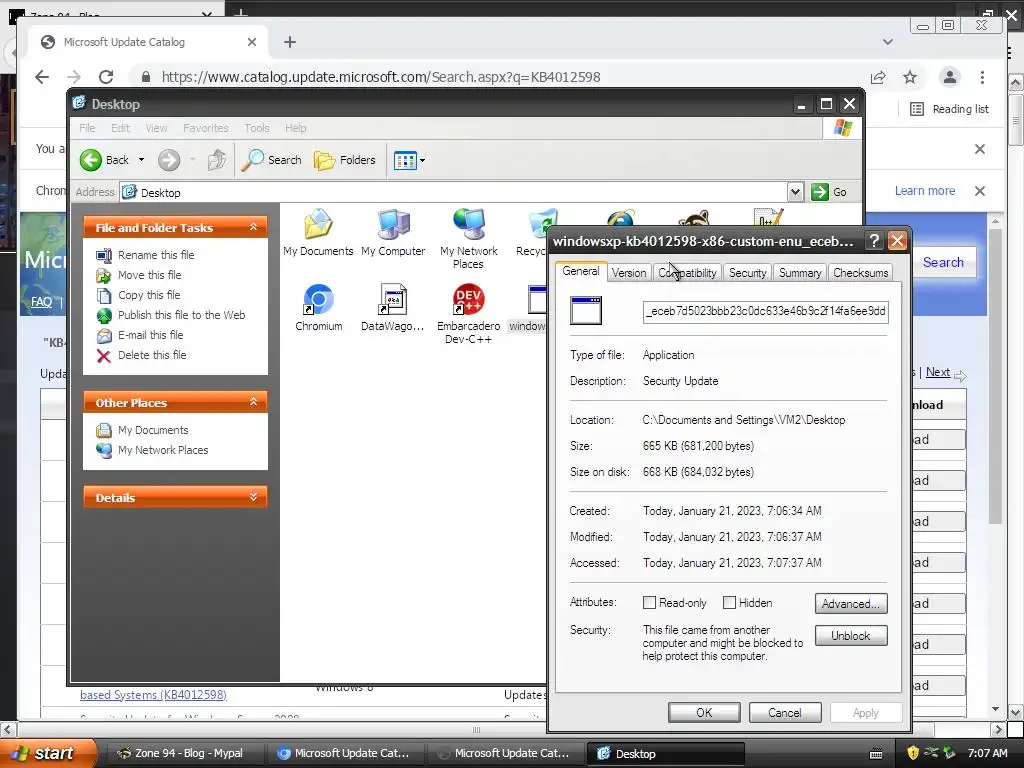Bookmark the page with the star icon
The width and height of the screenshot is (1024, 768).
[910, 77]
